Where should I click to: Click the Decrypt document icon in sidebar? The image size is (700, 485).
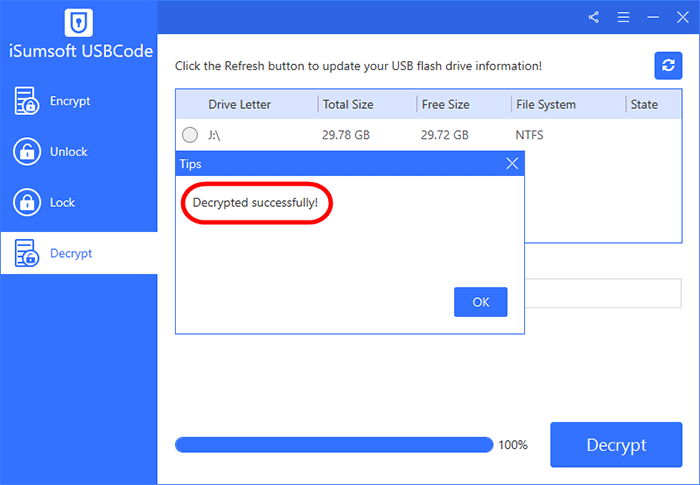pyautogui.click(x=26, y=253)
